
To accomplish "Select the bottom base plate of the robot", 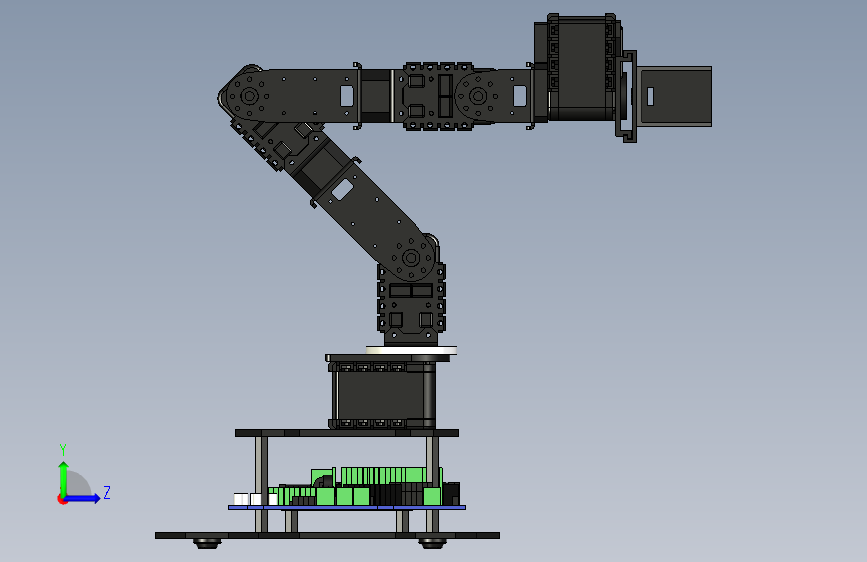I will click(327, 535).
